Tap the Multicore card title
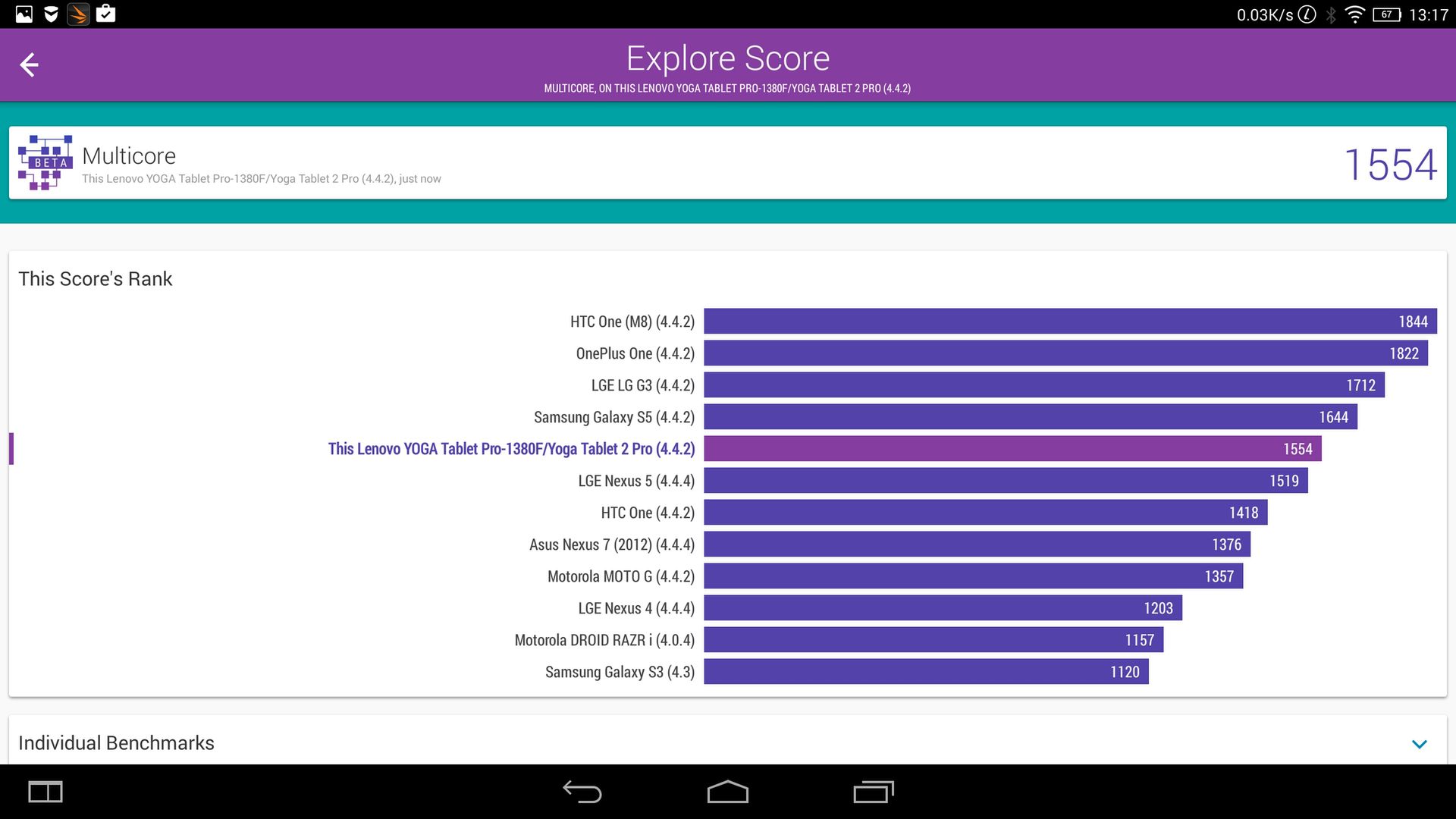Image resolution: width=1456 pixels, height=819 pixels. coord(129,155)
